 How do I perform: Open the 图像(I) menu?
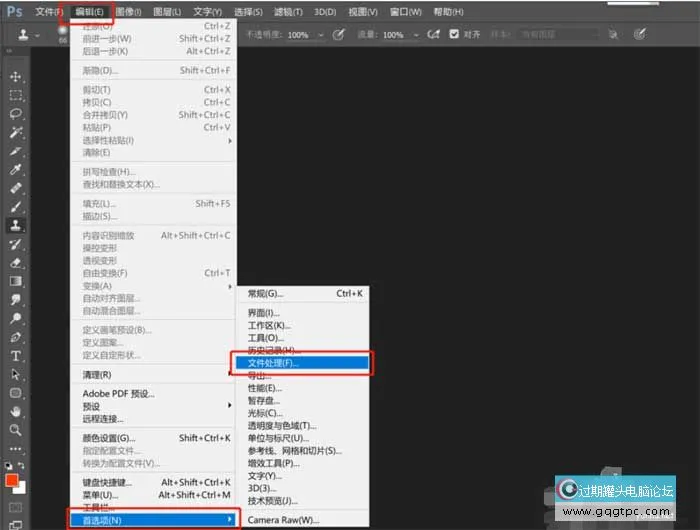point(128,11)
